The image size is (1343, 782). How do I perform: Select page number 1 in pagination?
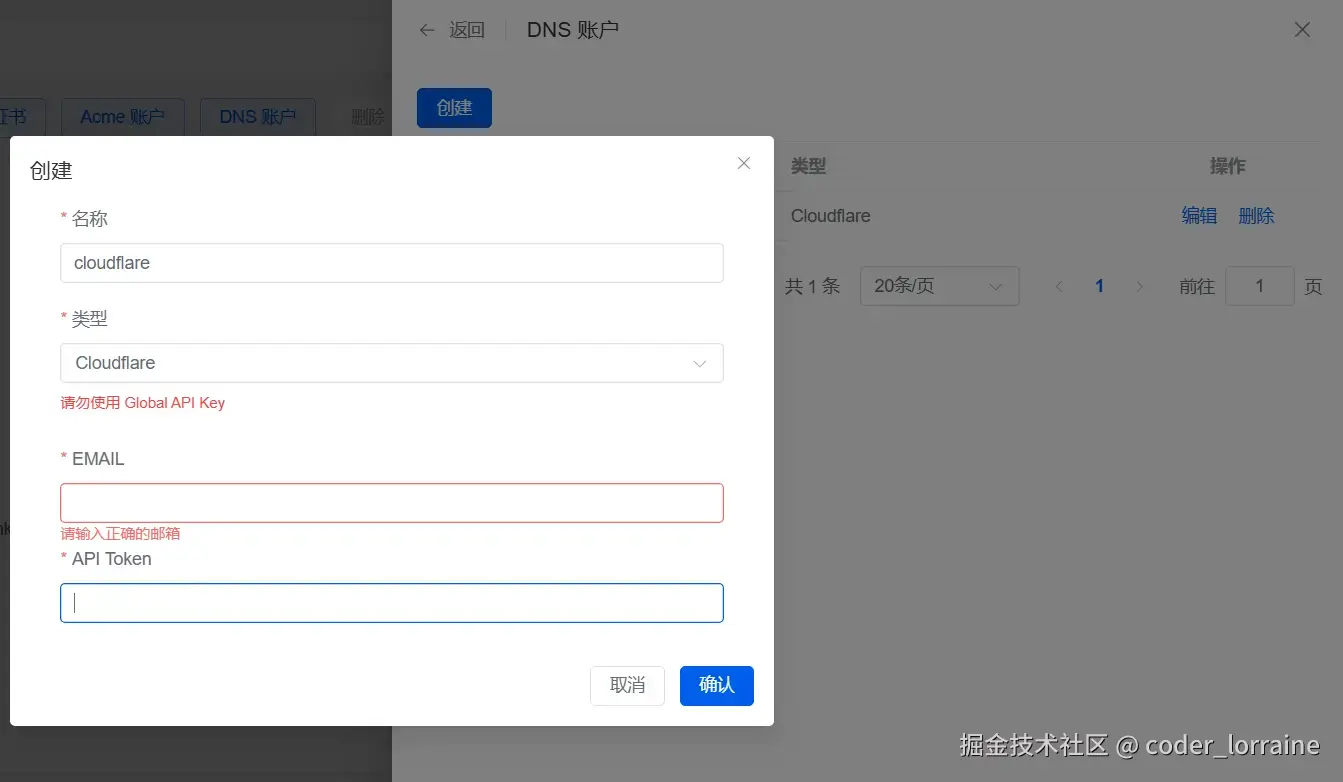1099,287
